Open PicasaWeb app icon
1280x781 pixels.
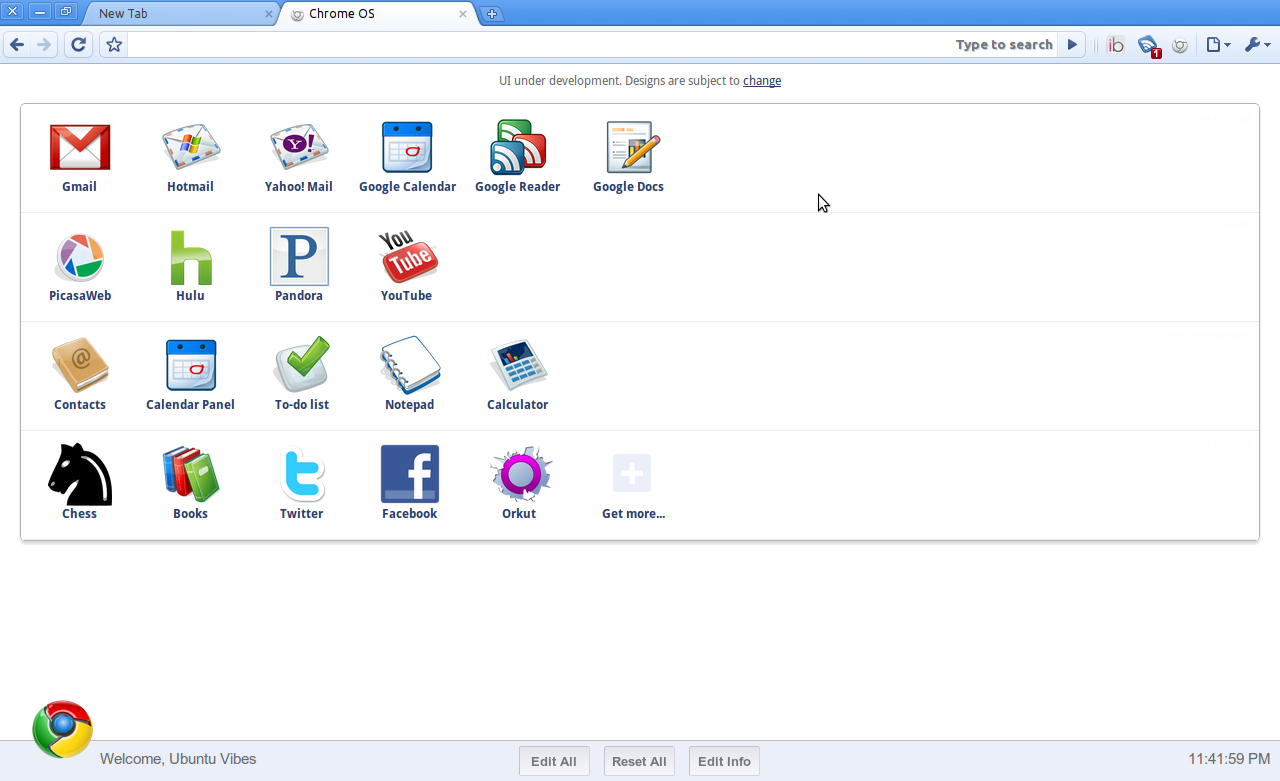79,257
